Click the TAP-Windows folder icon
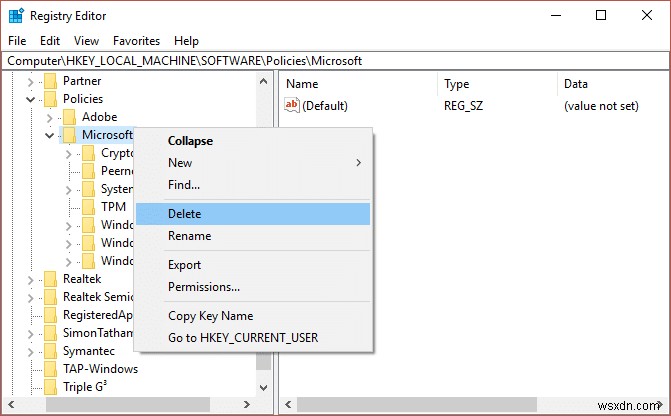The height and width of the screenshot is (416, 671). pyautogui.click(x=50, y=369)
